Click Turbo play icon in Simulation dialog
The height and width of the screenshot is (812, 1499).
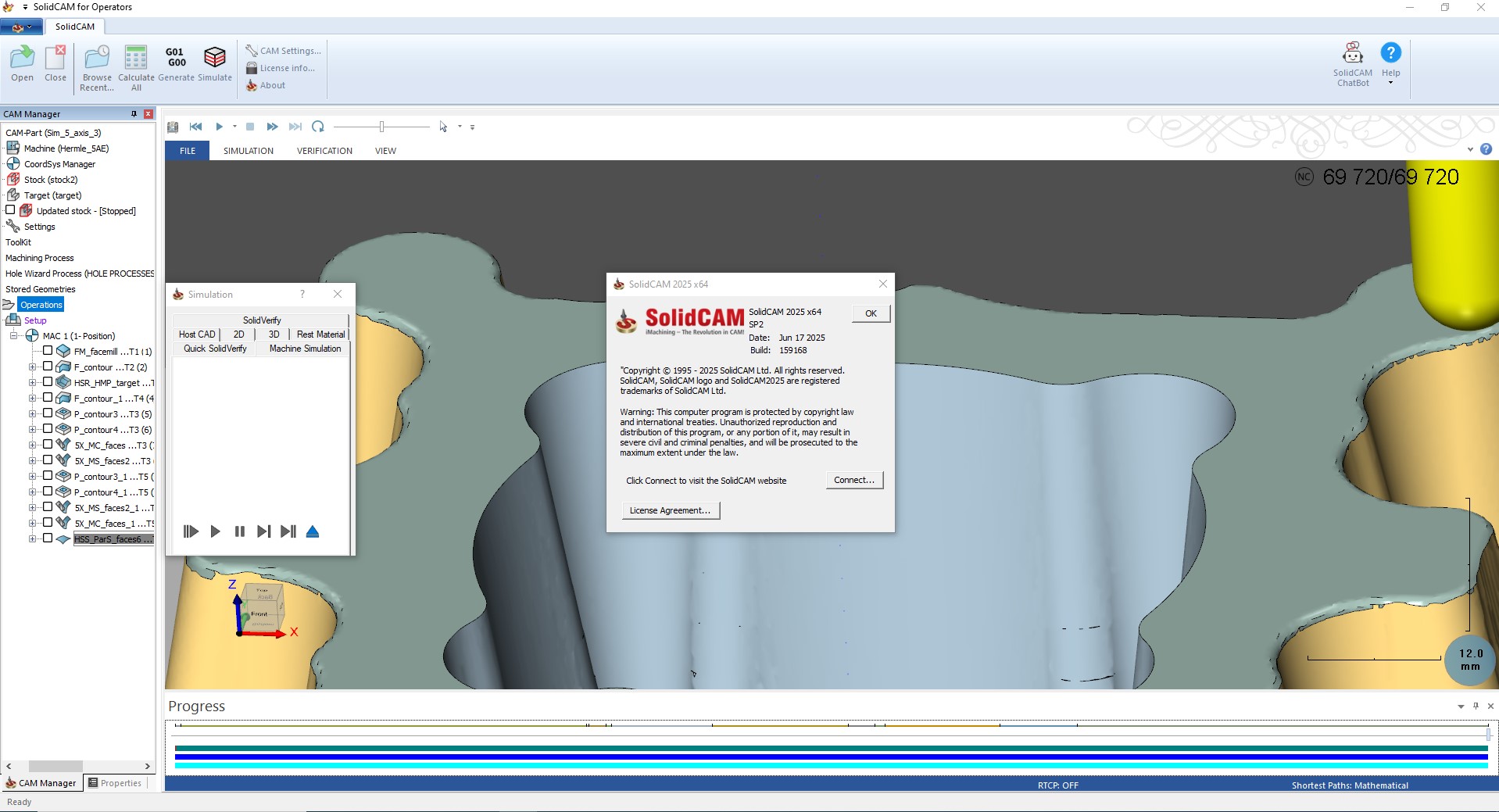(x=191, y=531)
